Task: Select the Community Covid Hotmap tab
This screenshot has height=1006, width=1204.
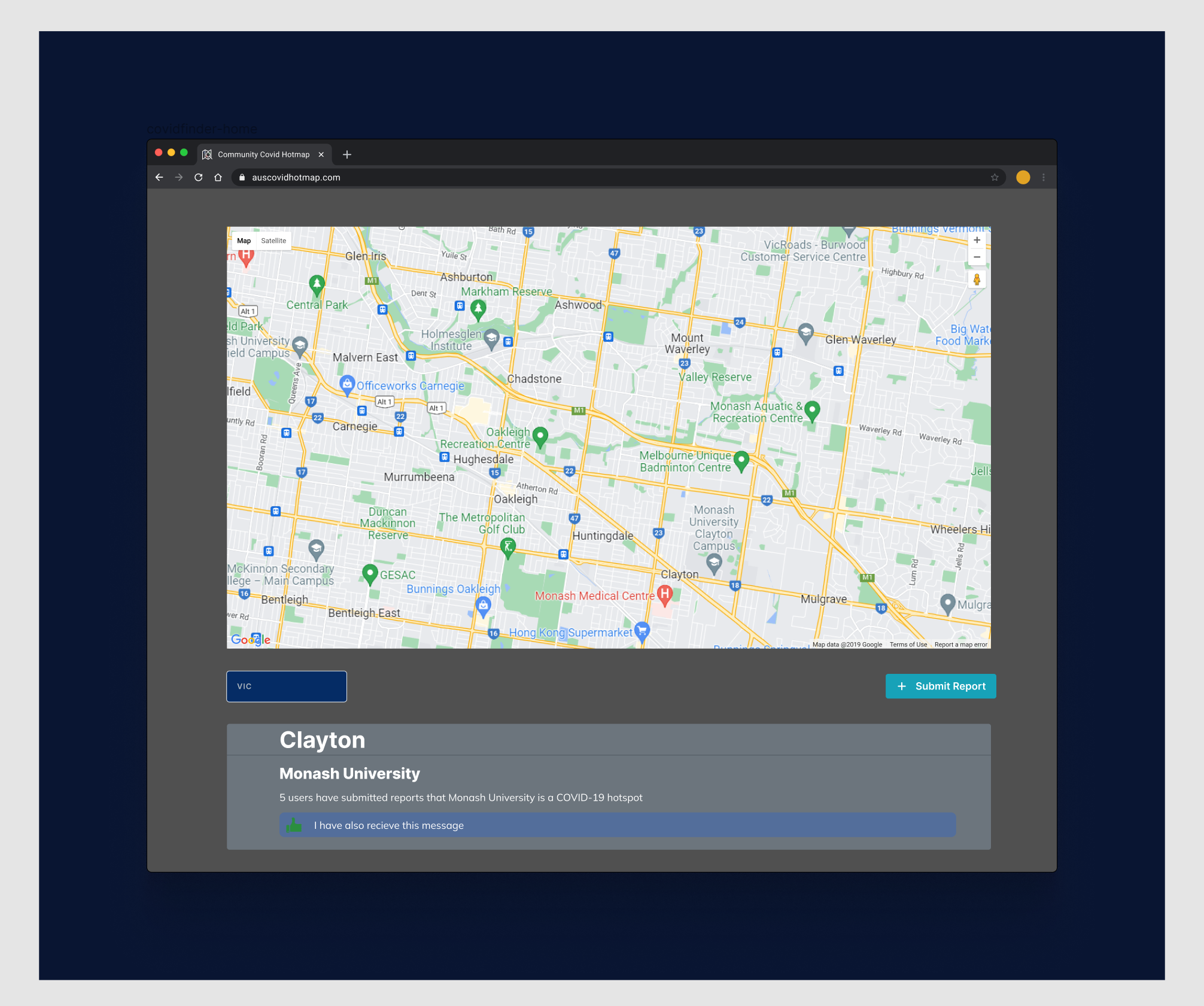Action: tap(263, 154)
